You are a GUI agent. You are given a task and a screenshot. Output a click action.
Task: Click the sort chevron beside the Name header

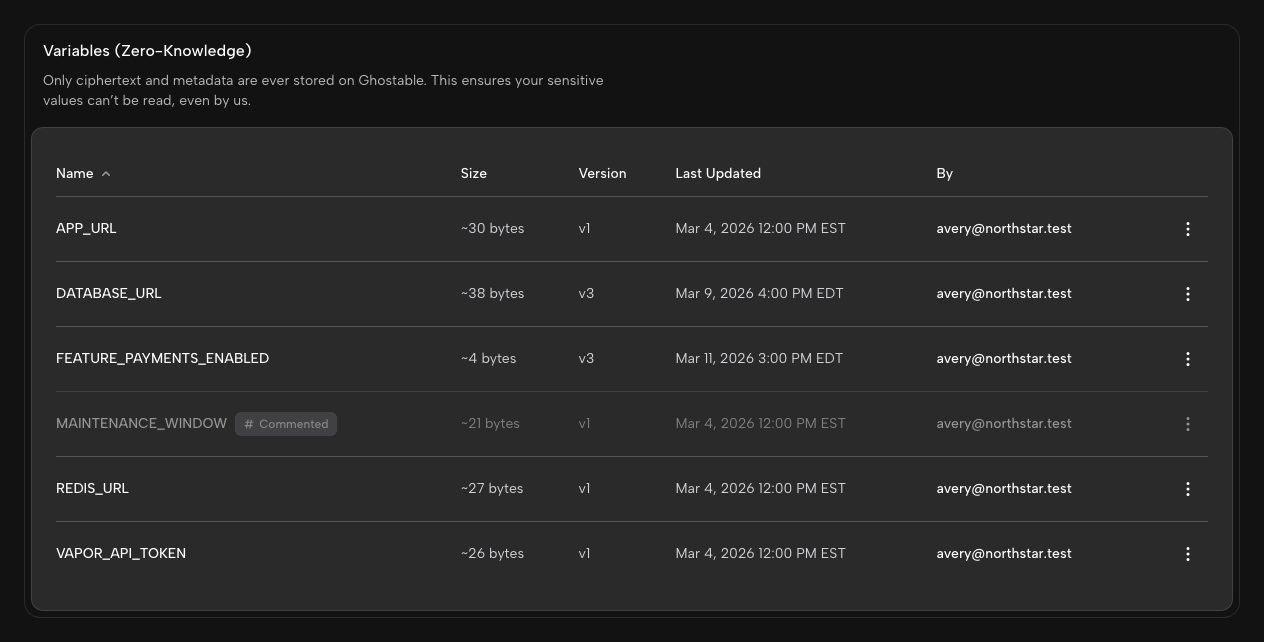pyautogui.click(x=105, y=173)
